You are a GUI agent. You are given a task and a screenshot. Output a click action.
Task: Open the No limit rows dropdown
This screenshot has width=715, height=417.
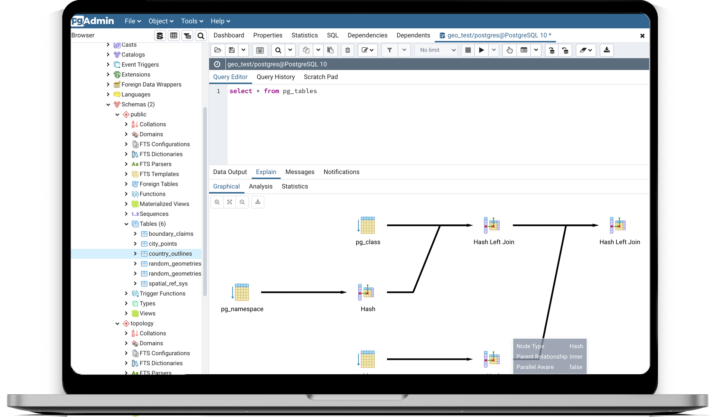click(436, 50)
